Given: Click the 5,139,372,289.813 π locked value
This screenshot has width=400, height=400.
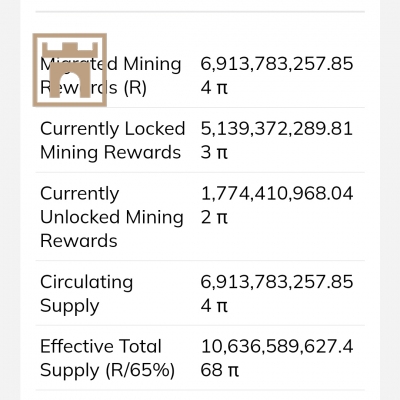Looking at the screenshot, I should pyautogui.click(x=277, y=140).
